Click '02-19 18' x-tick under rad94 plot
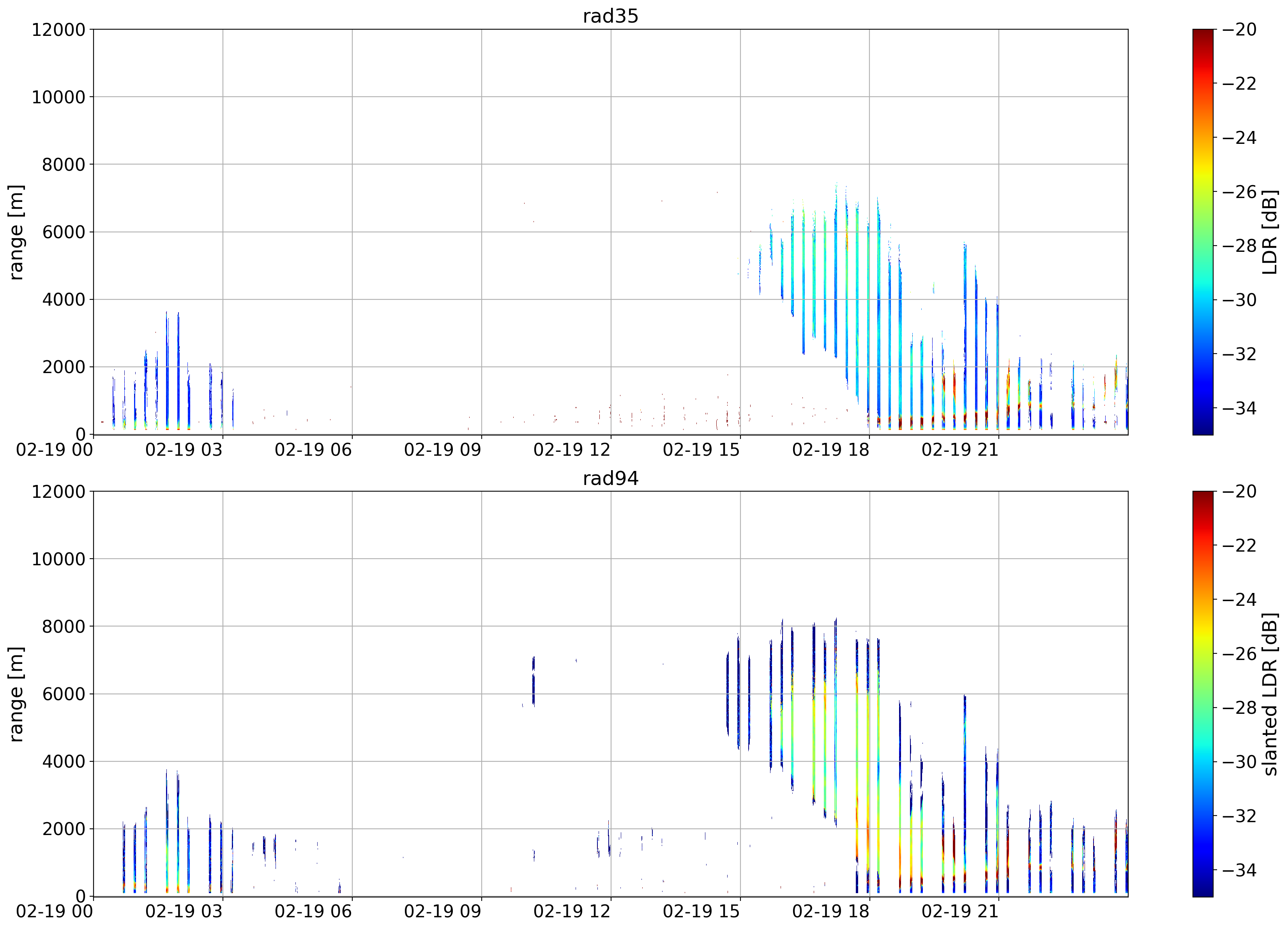This screenshot has width=1288, height=929. [x=831, y=912]
